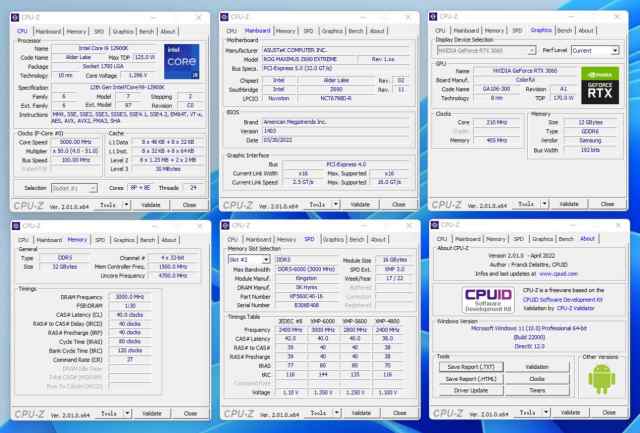The image size is (640, 433).
Task: Click the Validation button in Tools group
Action: [537, 367]
